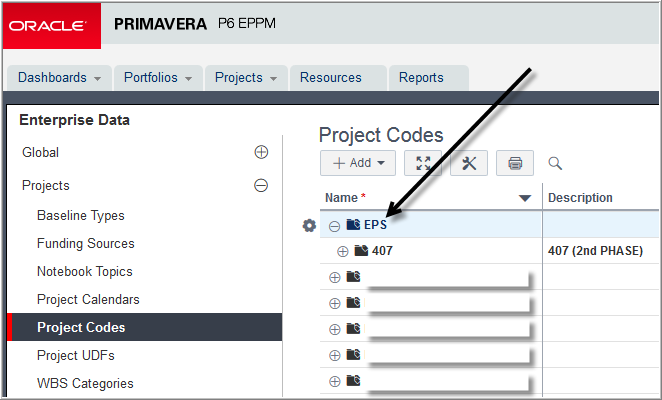
Task: Select Project Codes in sidebar
Action: [145, 327]
